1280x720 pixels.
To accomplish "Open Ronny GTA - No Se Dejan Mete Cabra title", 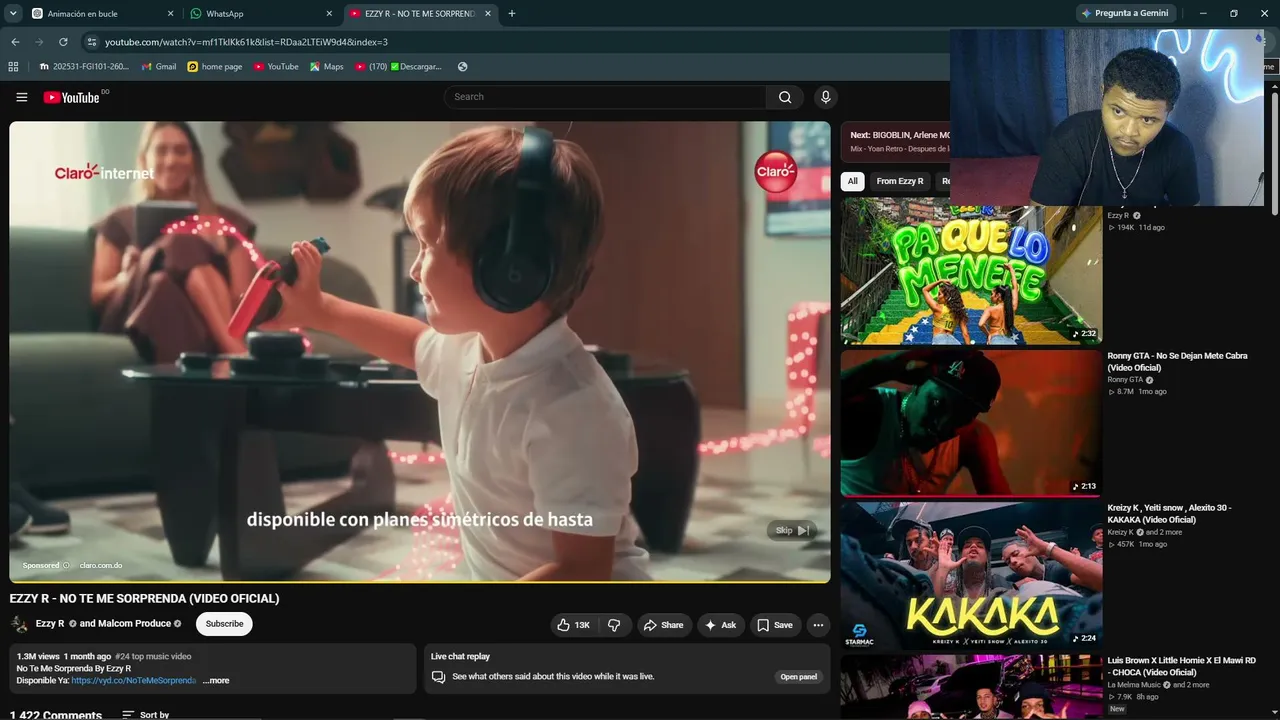I will pyautogui.click(x=1177, y=362).
